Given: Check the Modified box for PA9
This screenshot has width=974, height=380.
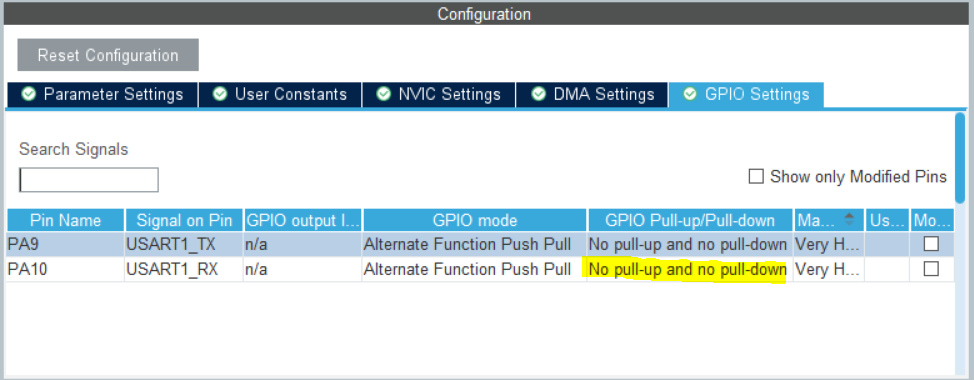Looking at the screenshot, I should click(x=931, y=245).
